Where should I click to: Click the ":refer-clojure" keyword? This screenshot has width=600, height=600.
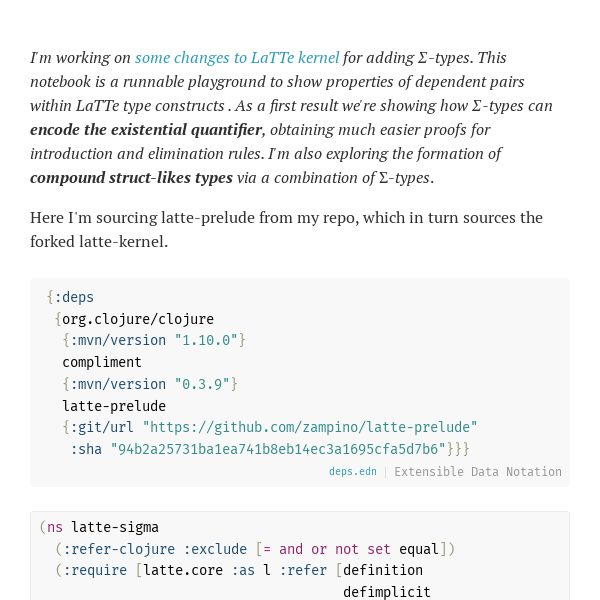pyautogui.click(x=119, y=549)
